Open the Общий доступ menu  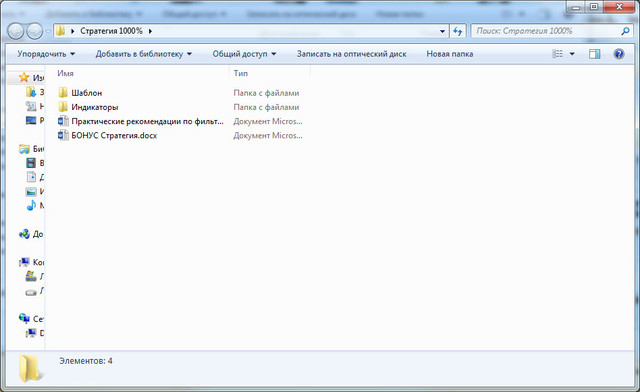tap(244, 54)
